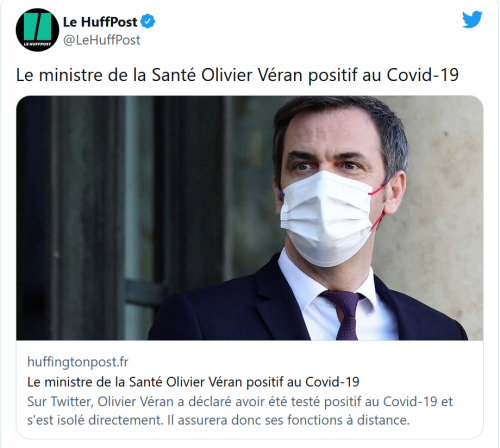Screen dimensions: 500x448
Task: Click the Twitter bird logo icon
Action: pos(472,19)
